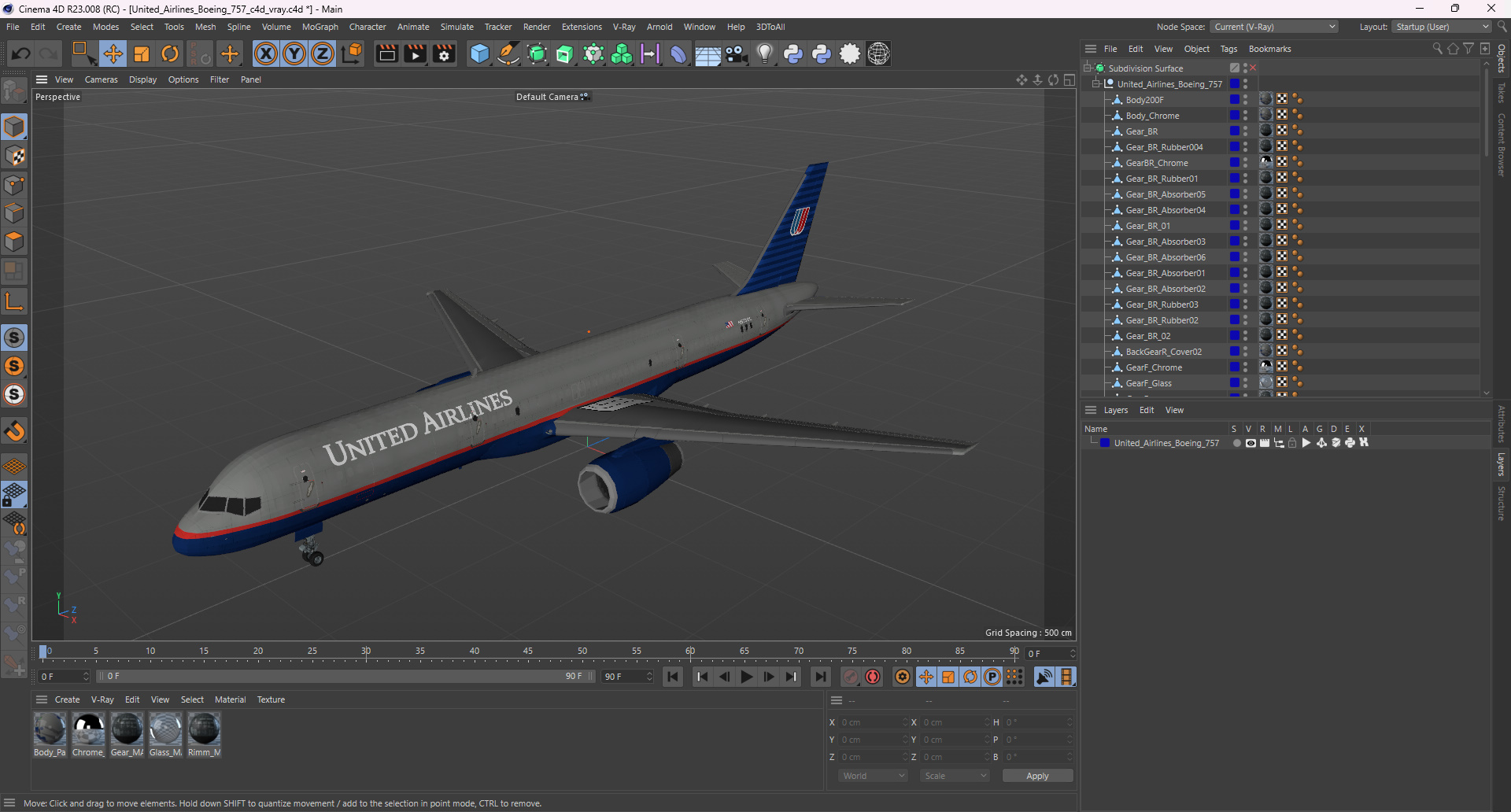
Task: Open Layers panel Edit menu
Action: tap(1147, 410)
